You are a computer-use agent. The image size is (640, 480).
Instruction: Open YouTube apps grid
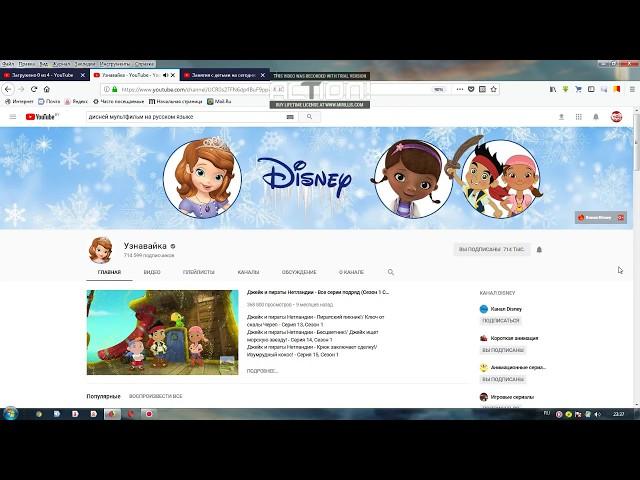578,117
